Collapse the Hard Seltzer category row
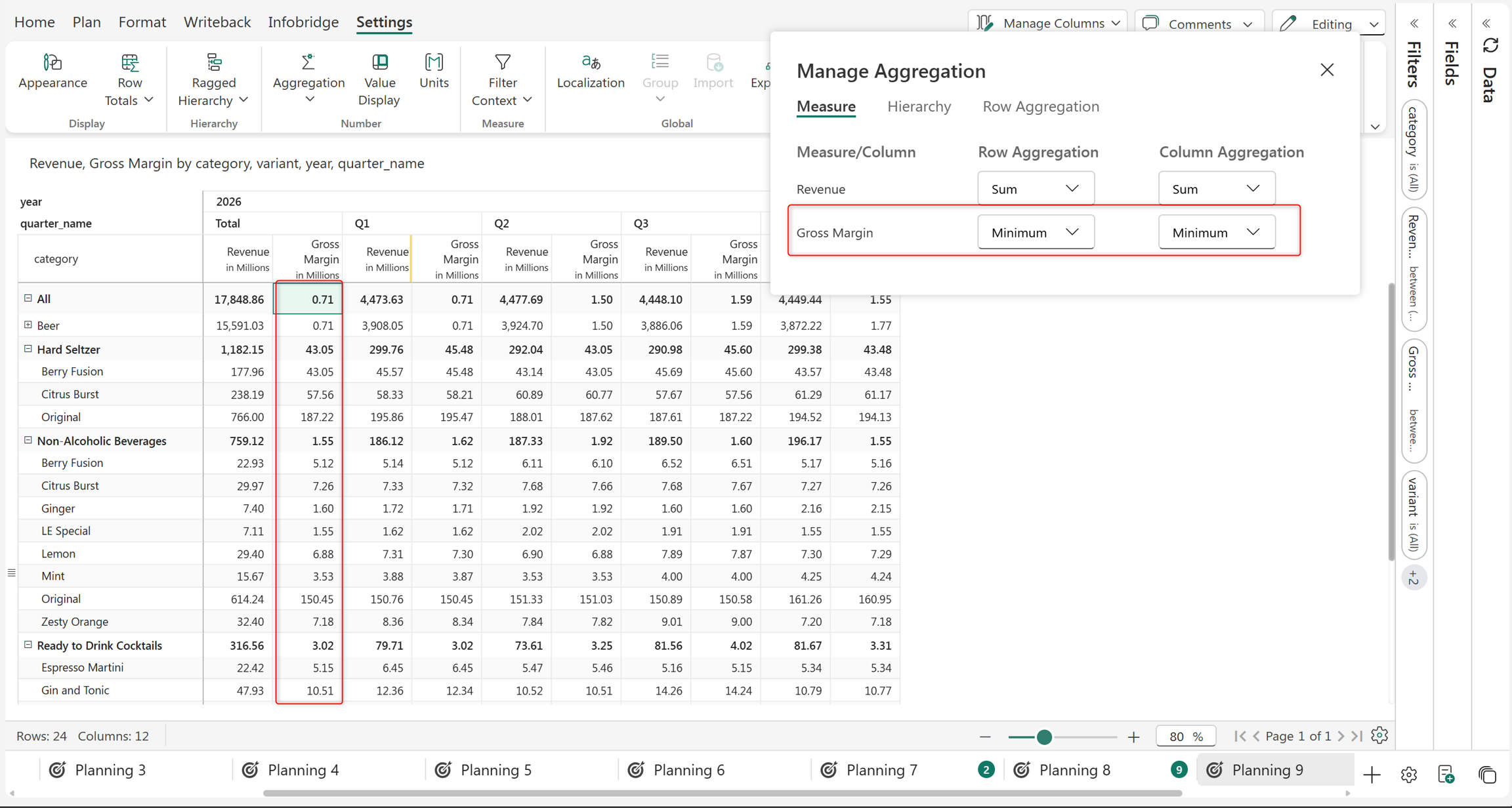This screenshot has width=1512, height=808. 28,349
